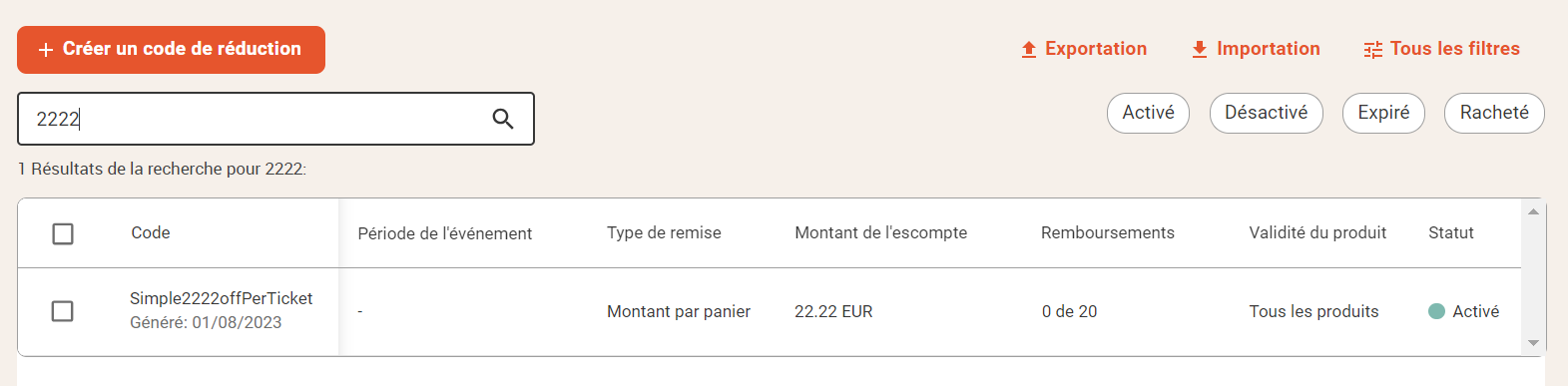1568x386 pixels.
Task: Toggle the Désactivé filter chip
Action: coord(1266,113)
